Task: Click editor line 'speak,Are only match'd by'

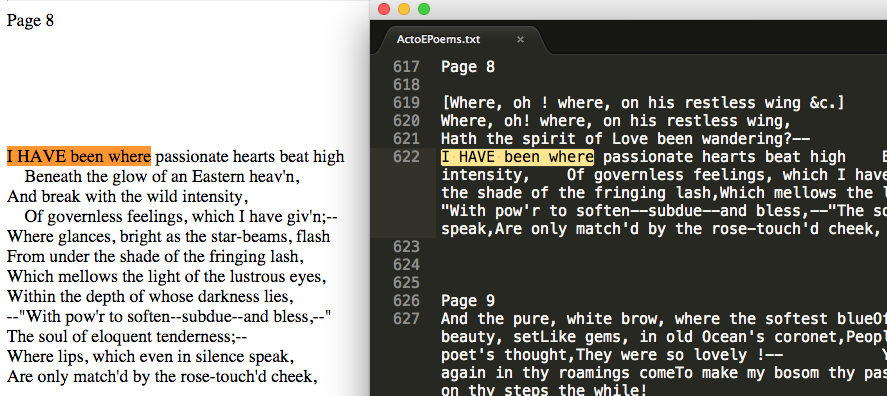Action: 664,229
